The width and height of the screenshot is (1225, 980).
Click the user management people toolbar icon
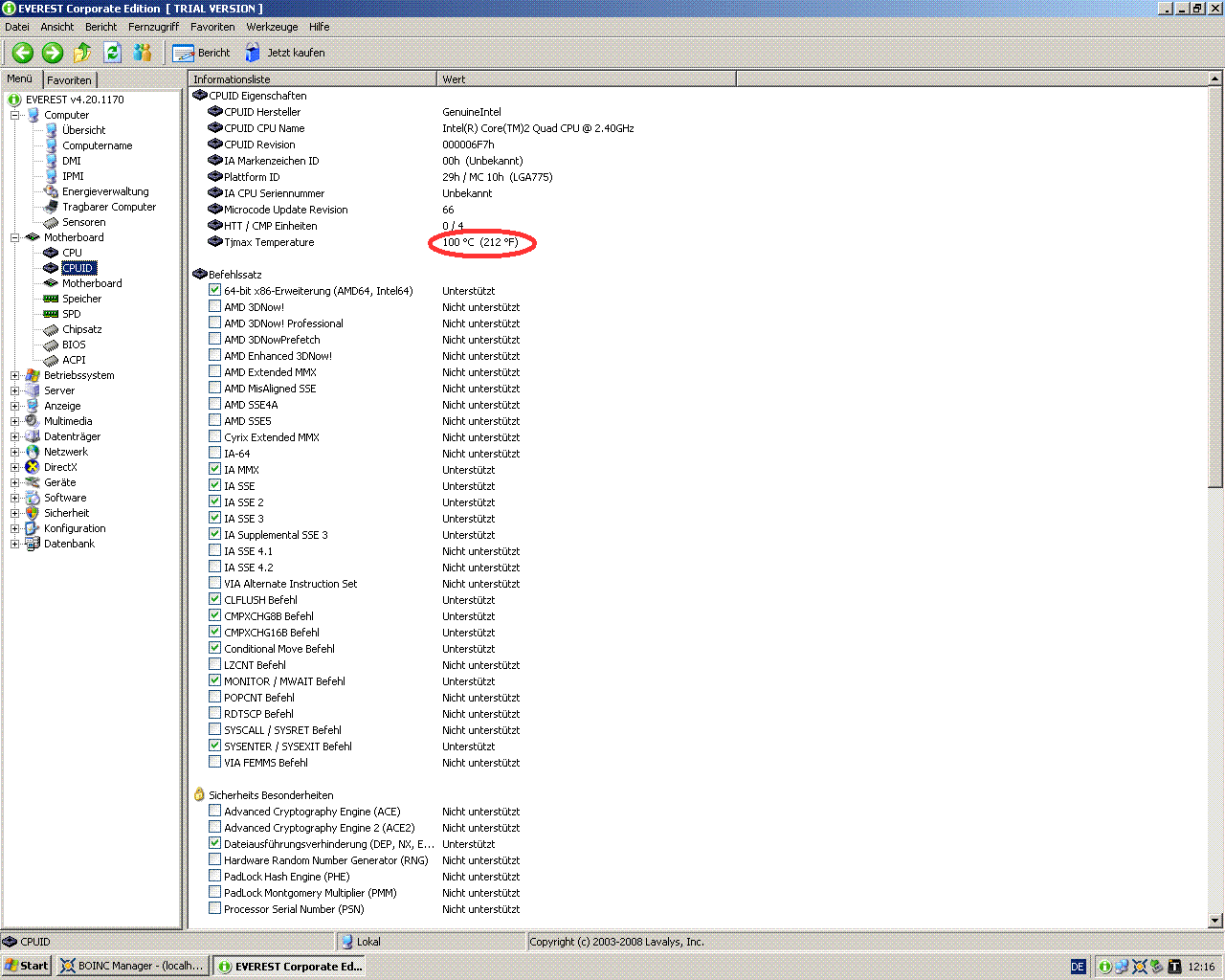[143, 53]
